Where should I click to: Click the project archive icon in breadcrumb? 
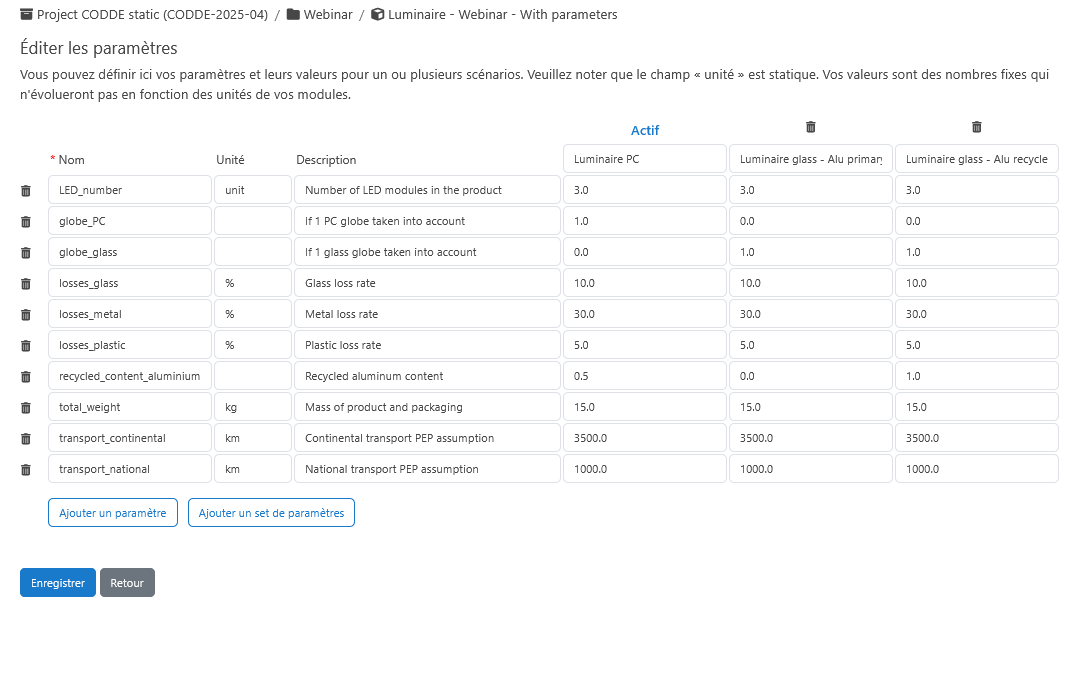click(x=26, y=14)
